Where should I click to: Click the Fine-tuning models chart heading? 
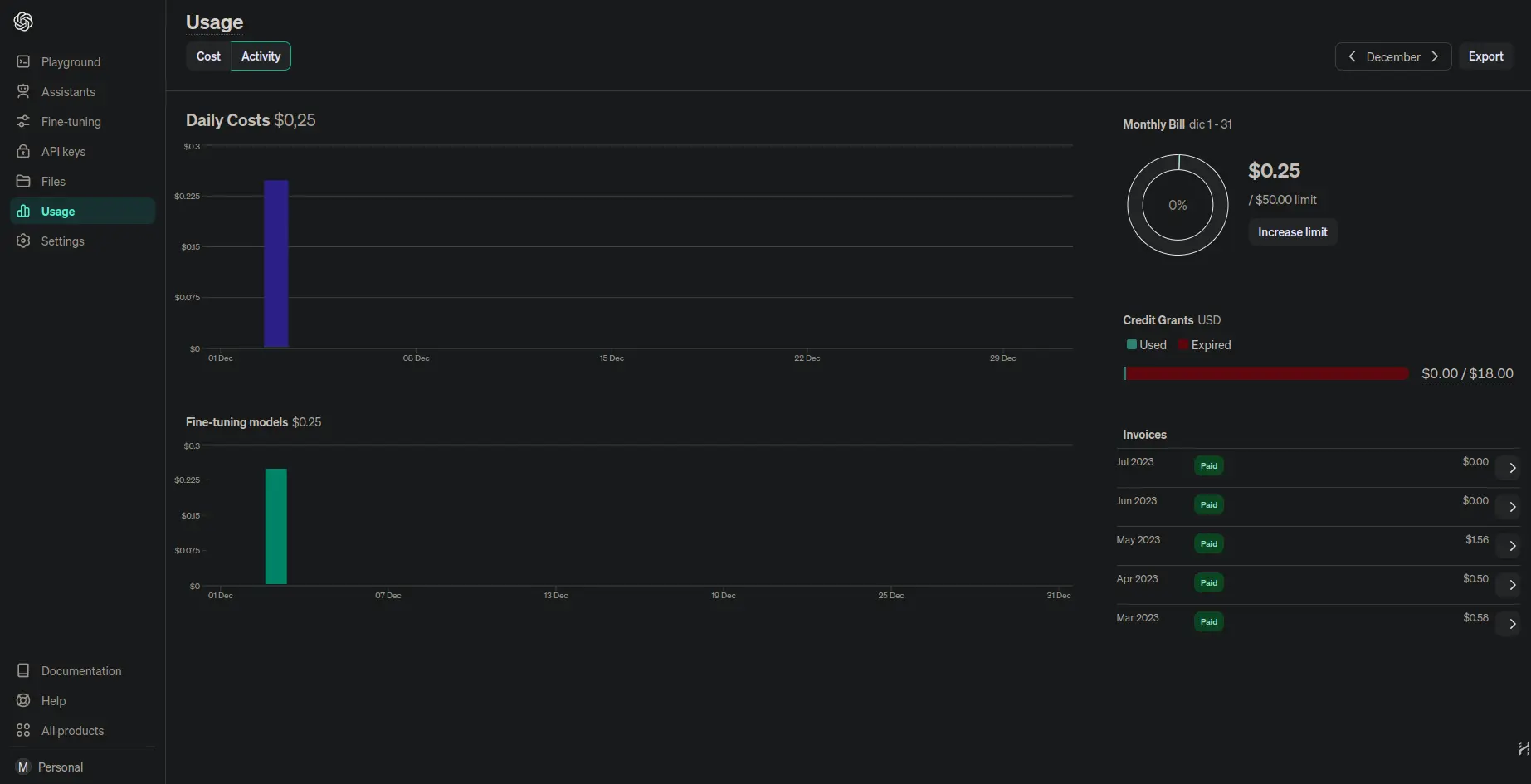[x=236, y=422]
